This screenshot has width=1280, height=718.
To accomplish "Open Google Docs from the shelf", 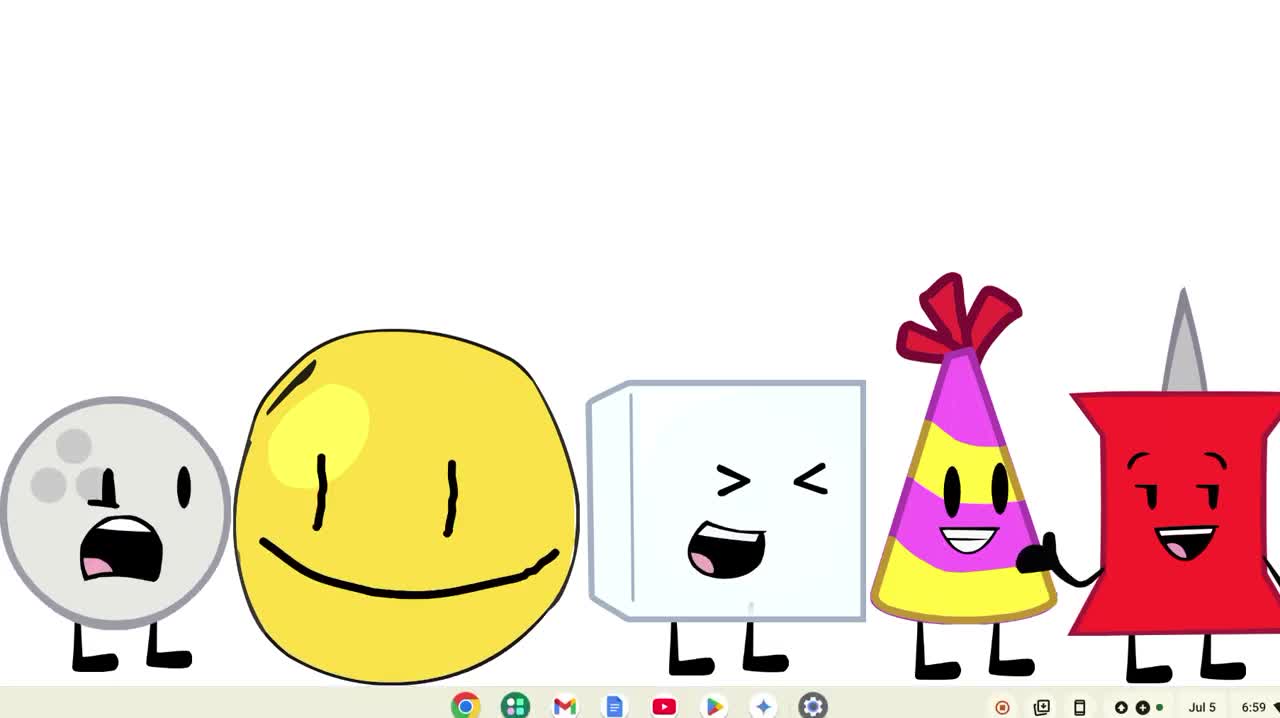I will (614, 706).
